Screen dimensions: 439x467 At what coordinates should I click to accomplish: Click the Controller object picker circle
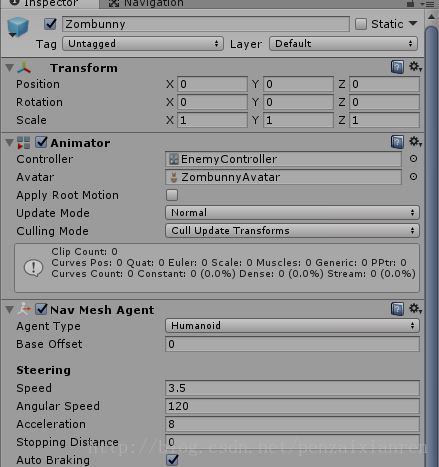coord(413,159)
